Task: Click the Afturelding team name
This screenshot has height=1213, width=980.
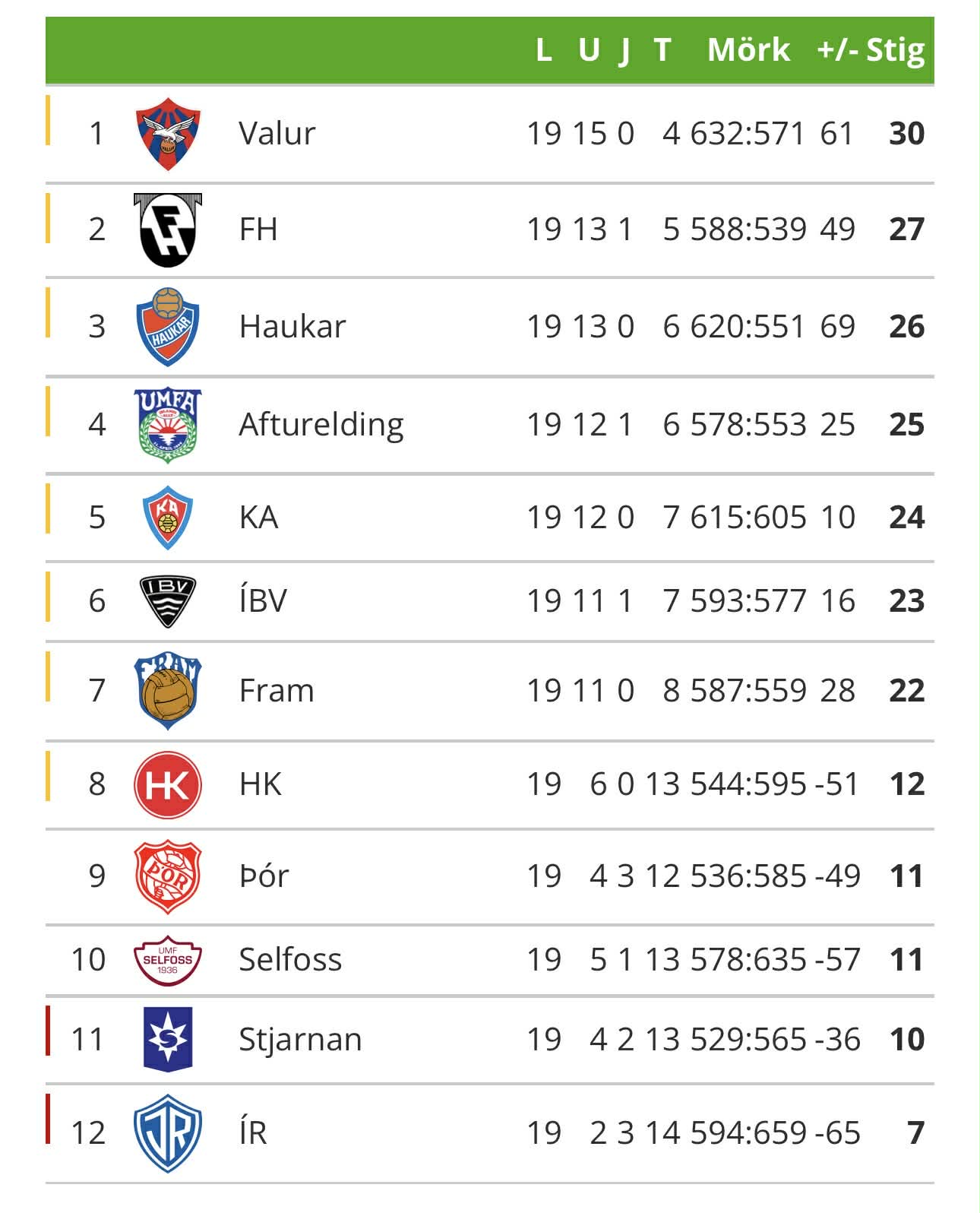Action: click(321, 424)
